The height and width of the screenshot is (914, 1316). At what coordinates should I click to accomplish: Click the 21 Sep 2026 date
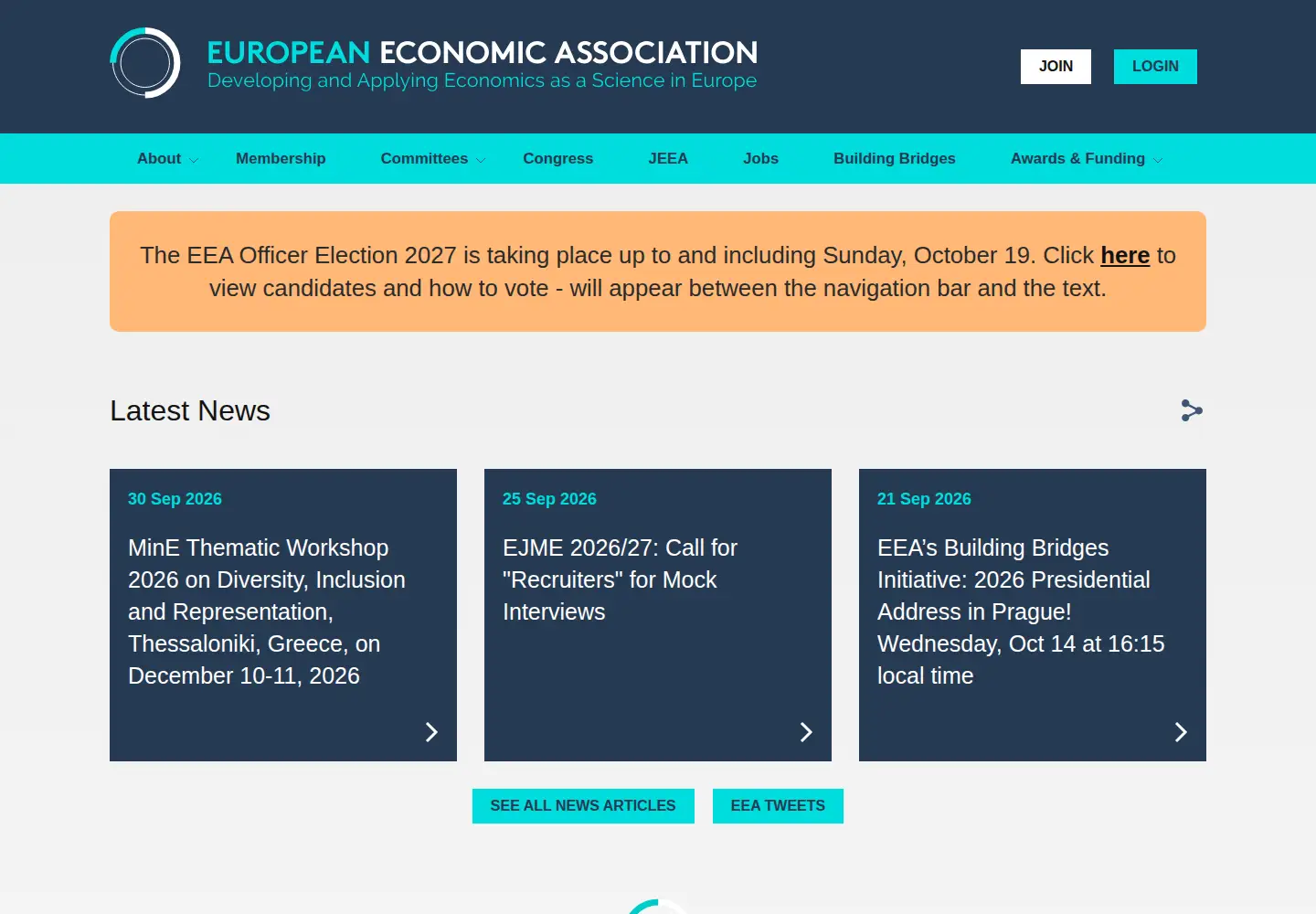[924, 499]
